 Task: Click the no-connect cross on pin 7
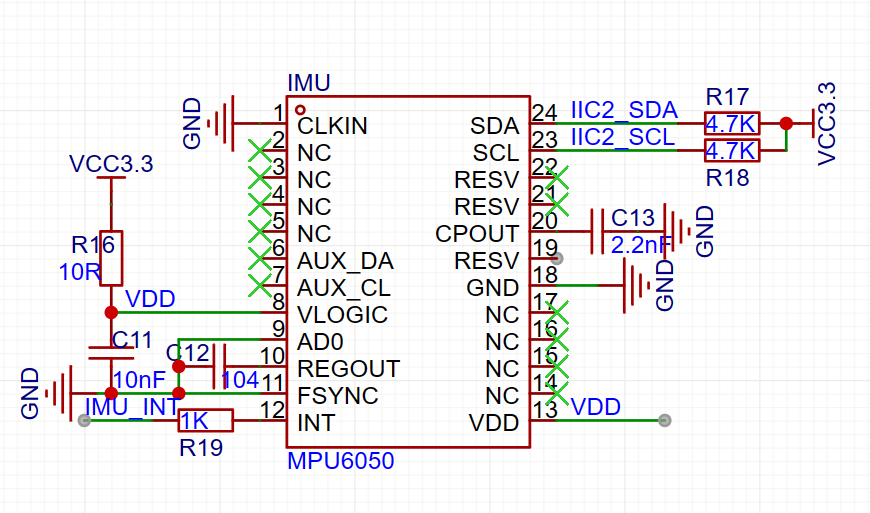click(260, 286)
